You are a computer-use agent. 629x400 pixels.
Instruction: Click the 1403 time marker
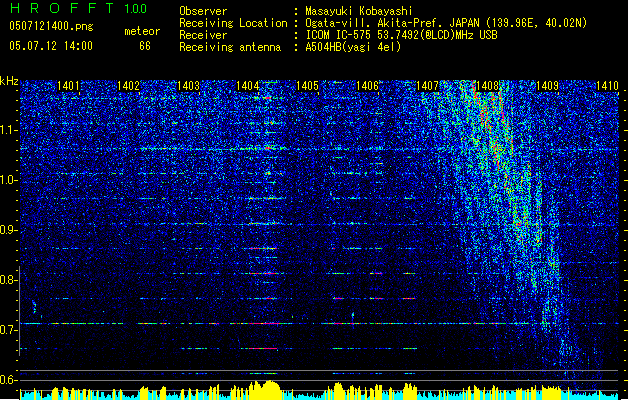point(188,86)
